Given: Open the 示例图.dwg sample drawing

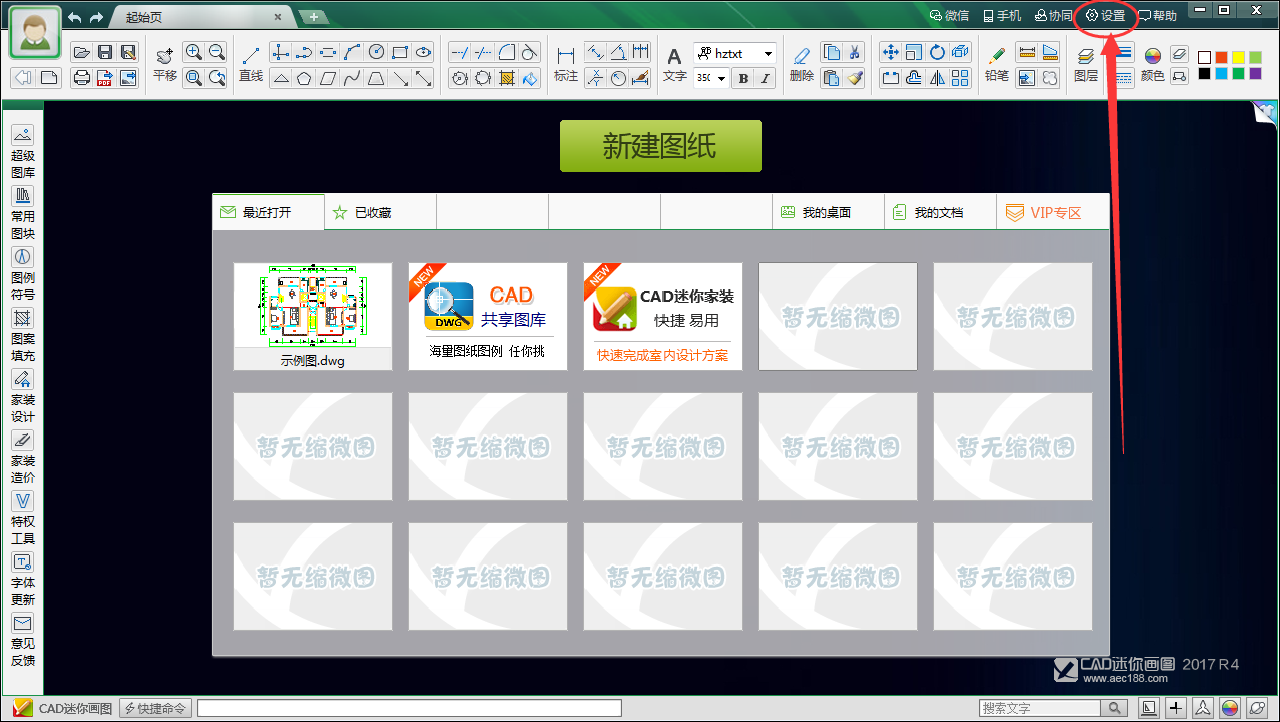Looking at the screenshot, I should [312, 310].
